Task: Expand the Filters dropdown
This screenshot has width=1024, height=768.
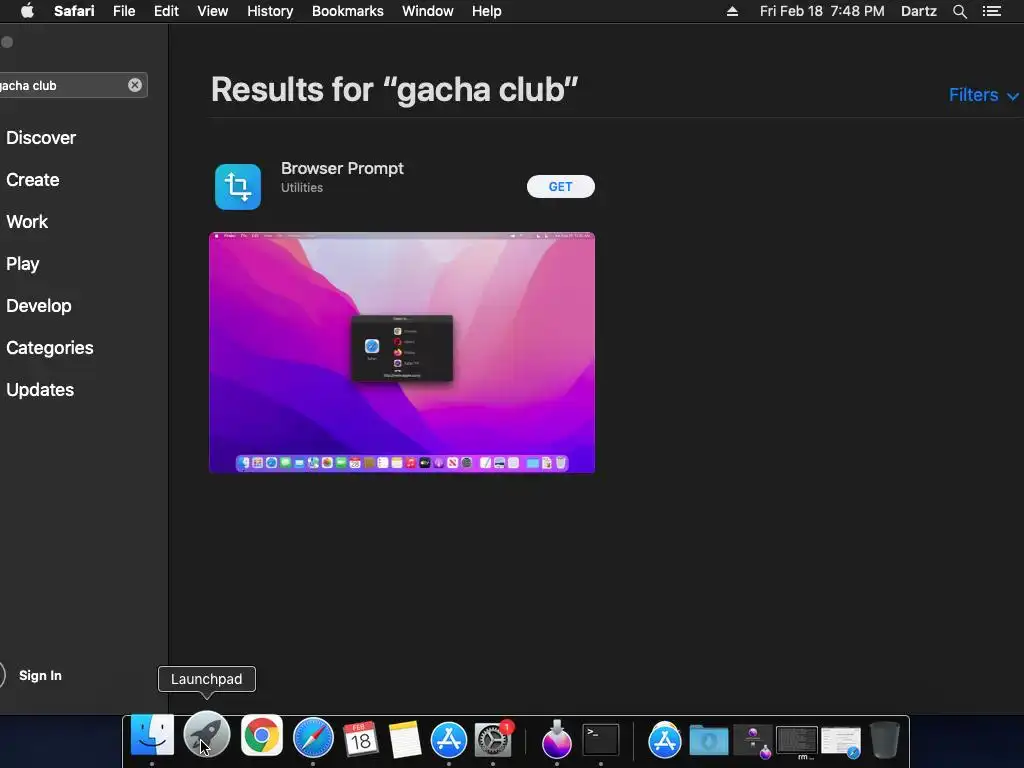Action: click(x=983, y=95)
